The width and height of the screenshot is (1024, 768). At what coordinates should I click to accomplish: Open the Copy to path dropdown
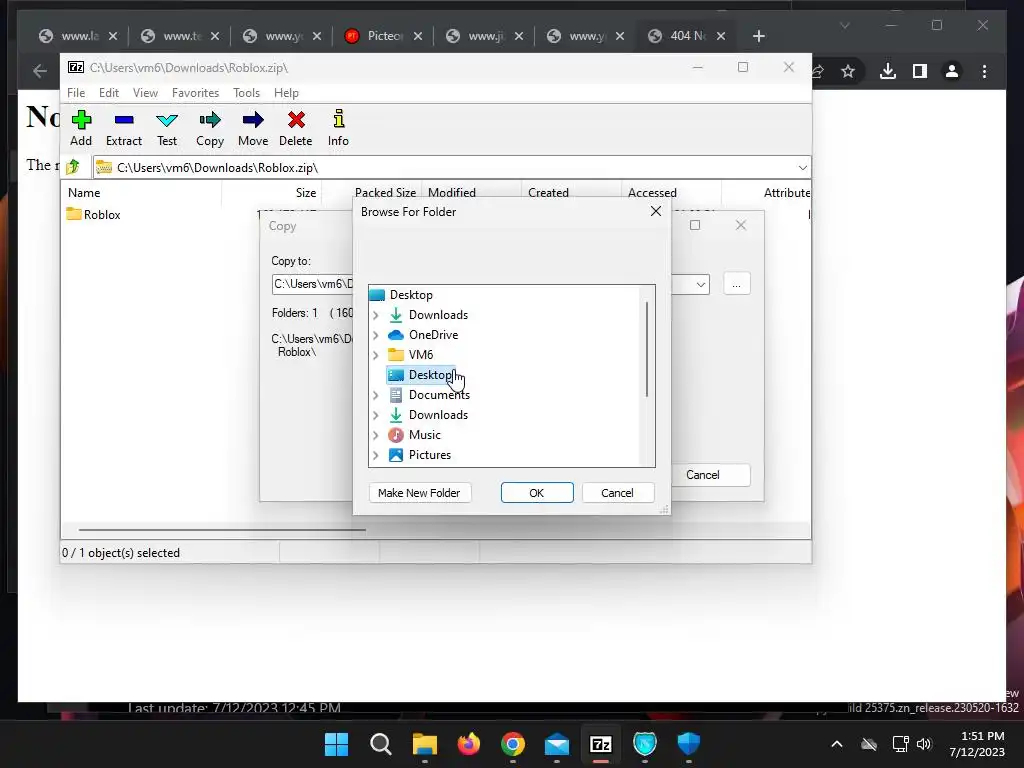(701, 284)
